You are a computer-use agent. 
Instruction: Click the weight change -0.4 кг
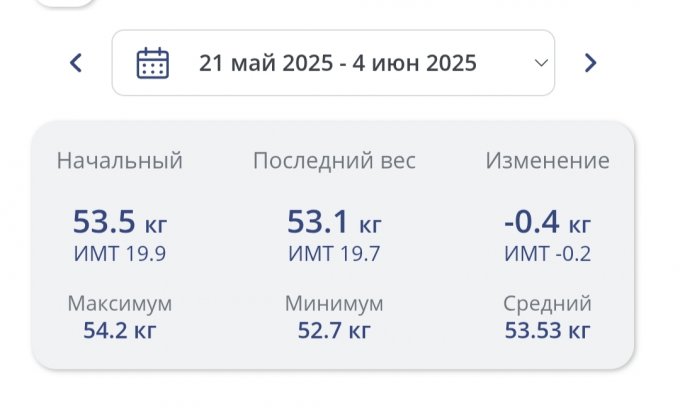[547, 221]
